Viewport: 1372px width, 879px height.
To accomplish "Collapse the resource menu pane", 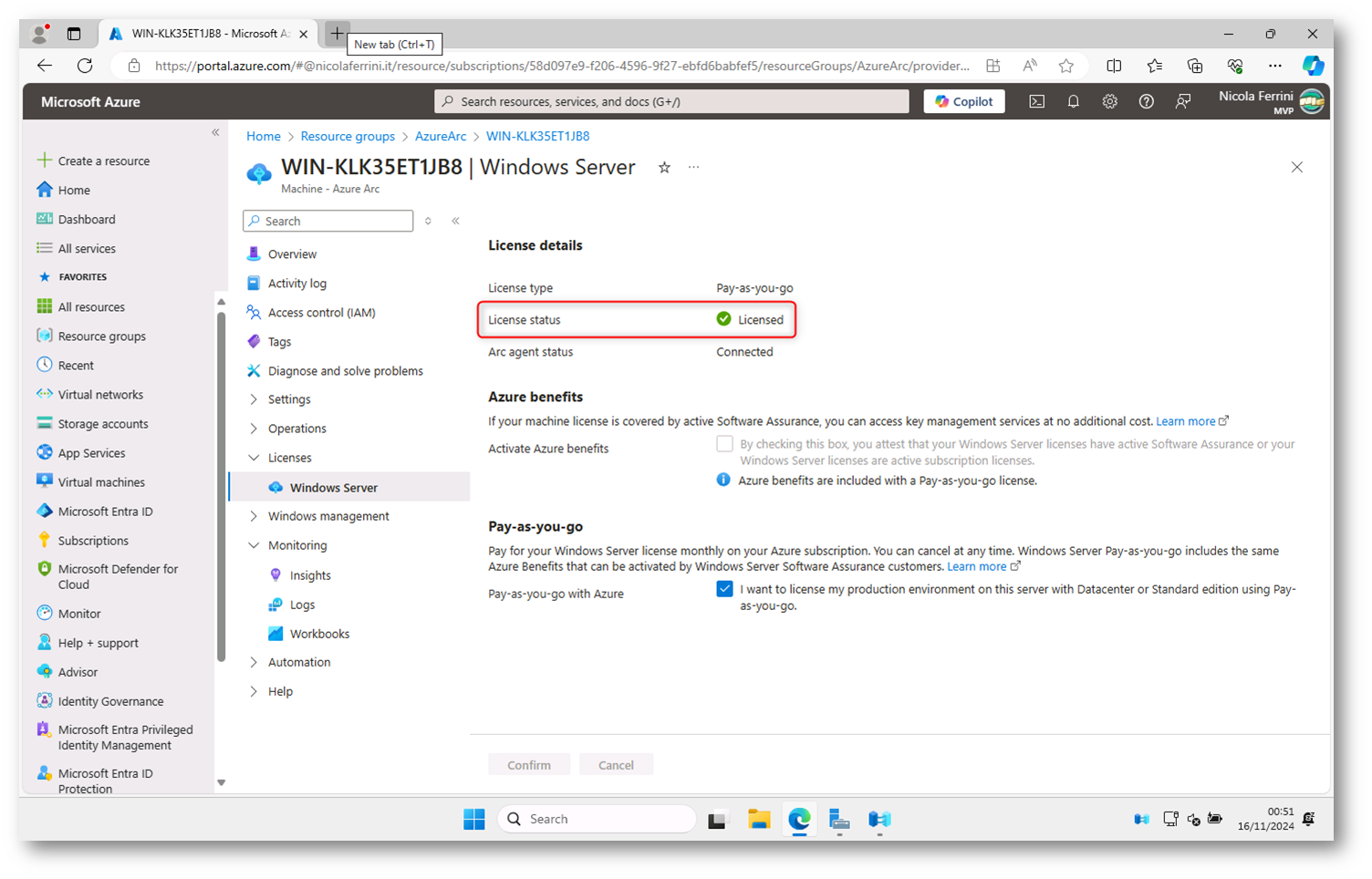I will tap(455, 222).
